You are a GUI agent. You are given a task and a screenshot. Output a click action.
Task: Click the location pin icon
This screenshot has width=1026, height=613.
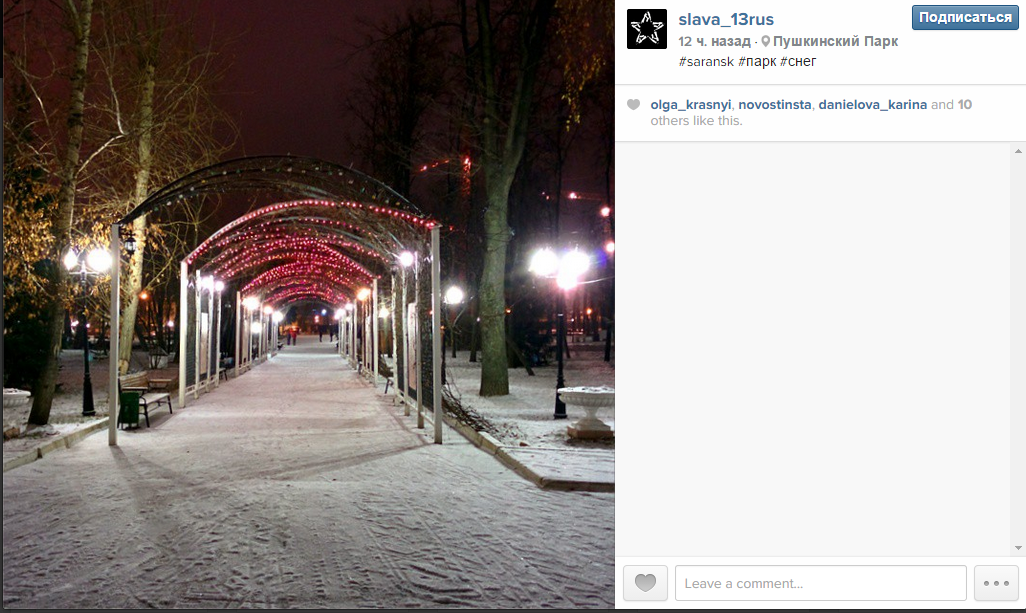tap(765, 41)
